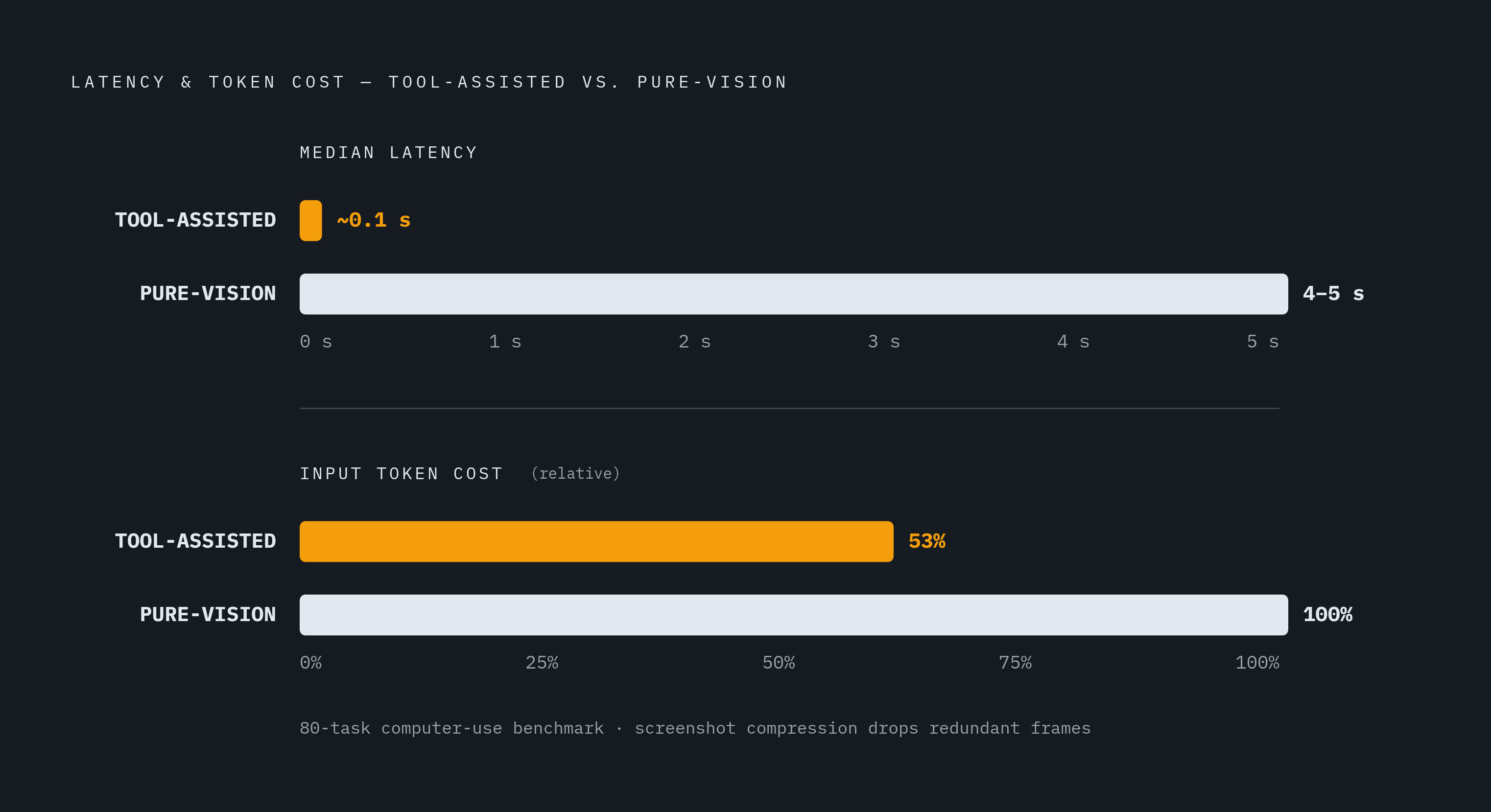The width and height of the screenshot is (1491, 812).
Task: Select the '~0.1 s' value label
Action: tap(374, 221)
